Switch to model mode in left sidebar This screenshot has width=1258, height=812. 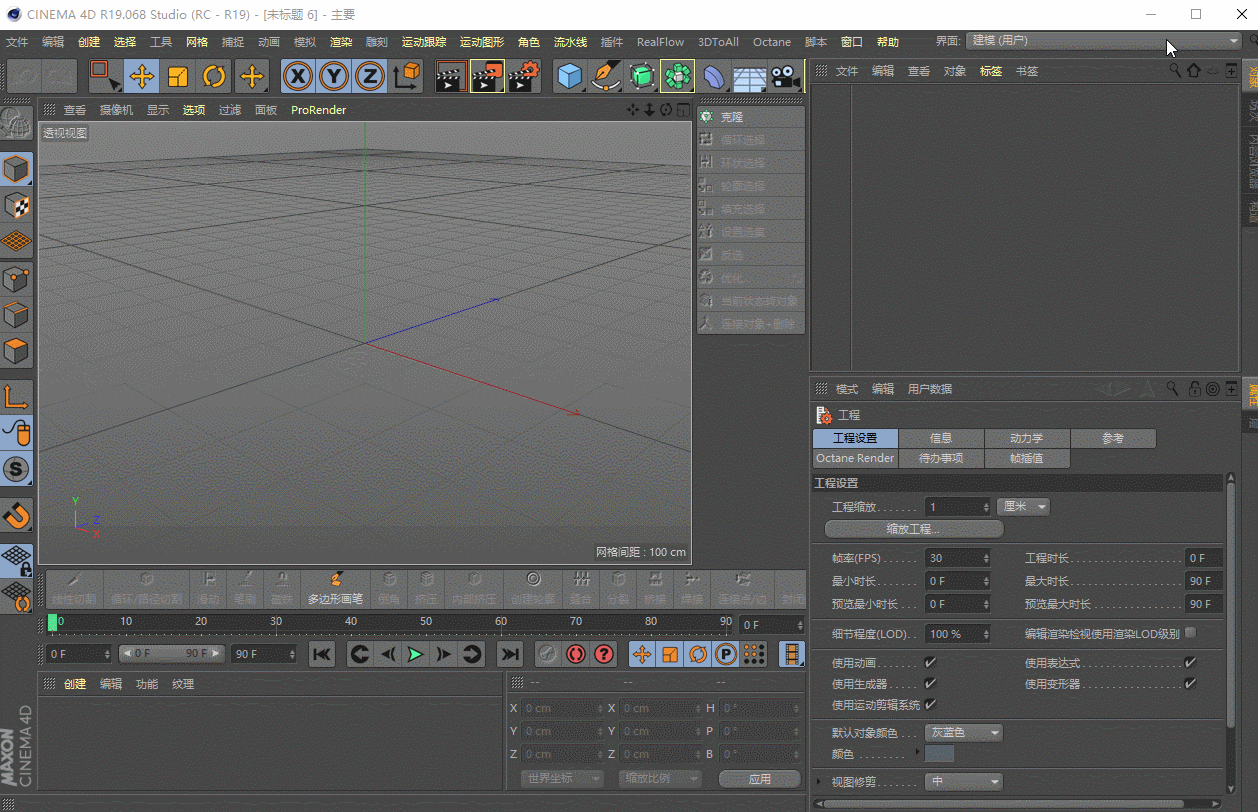(x=16, y=169)
